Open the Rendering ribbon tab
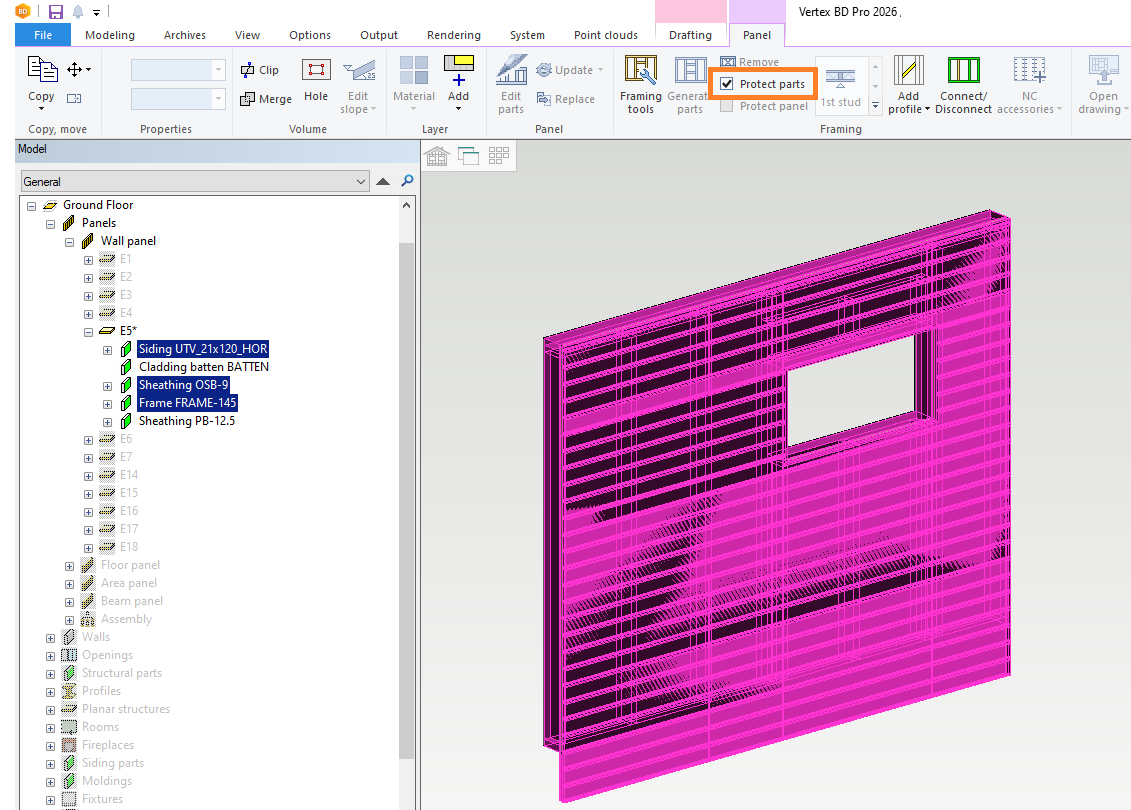The width and height of the screenshot is (1131, 810). coord(453,35)
